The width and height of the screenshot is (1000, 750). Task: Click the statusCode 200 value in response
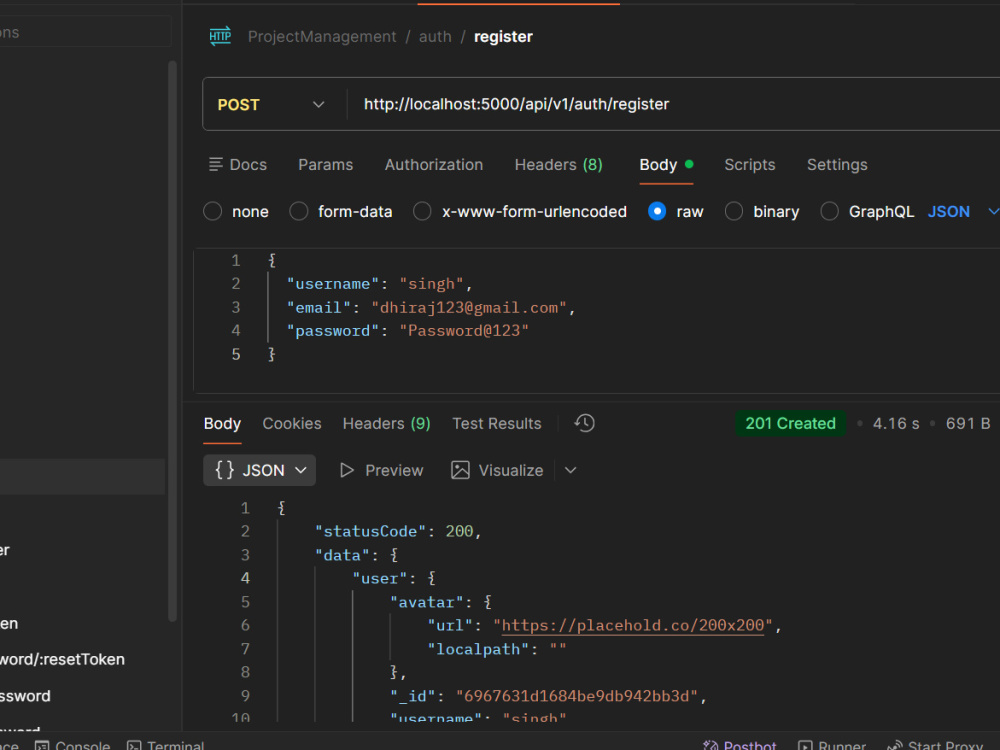[459, 532]
